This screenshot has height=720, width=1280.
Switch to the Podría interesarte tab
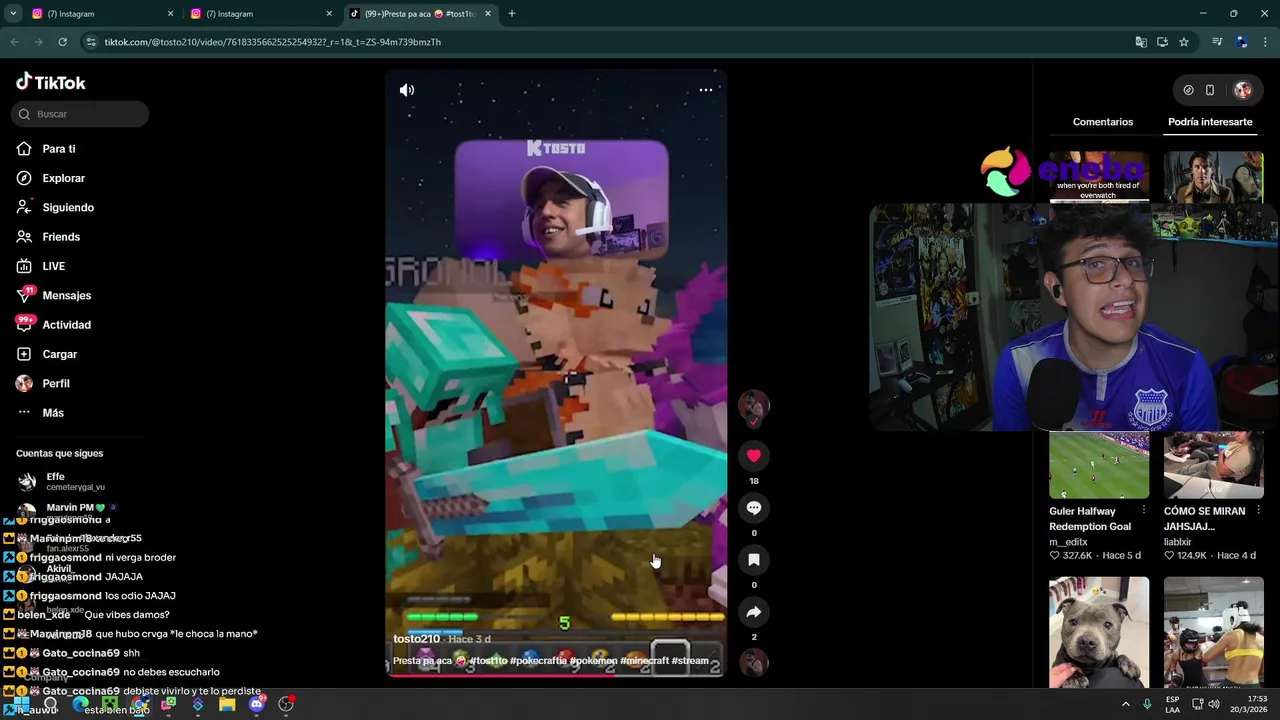click(x=1210, y=122)
